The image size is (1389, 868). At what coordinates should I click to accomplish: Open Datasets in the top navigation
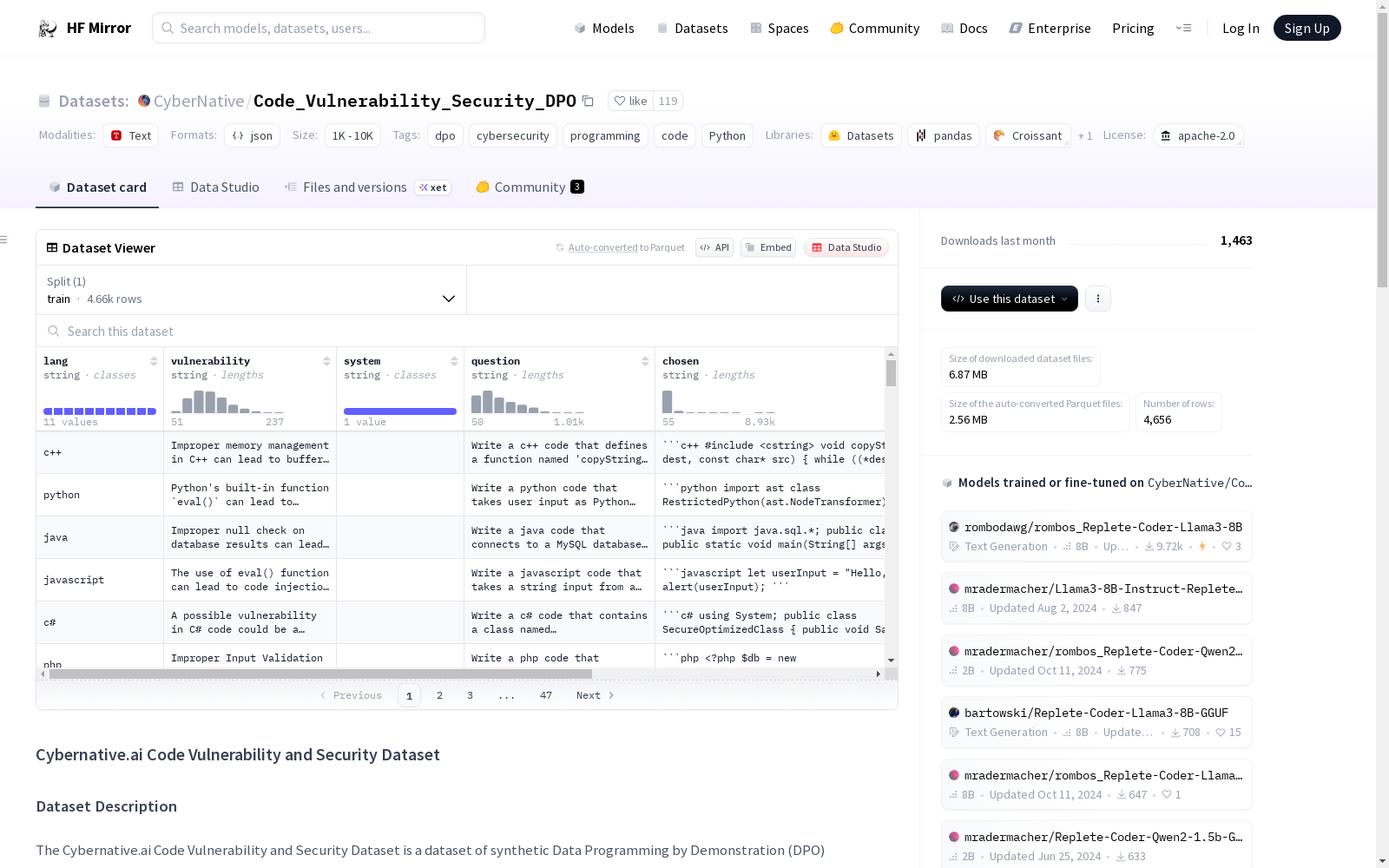[692, 29]
